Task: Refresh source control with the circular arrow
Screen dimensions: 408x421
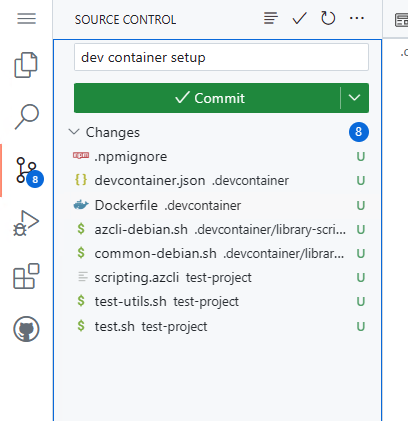Action: tap(328, 18)
